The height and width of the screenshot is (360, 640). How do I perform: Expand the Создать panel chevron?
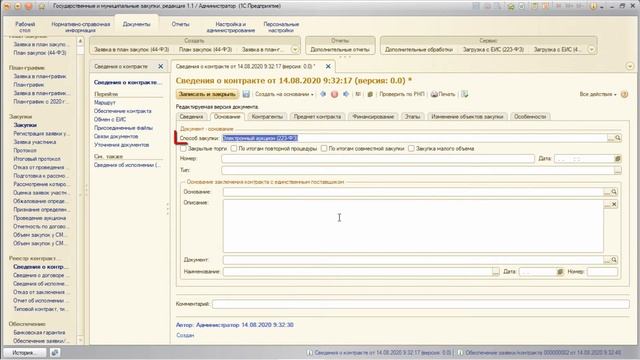tap(295, 49)
